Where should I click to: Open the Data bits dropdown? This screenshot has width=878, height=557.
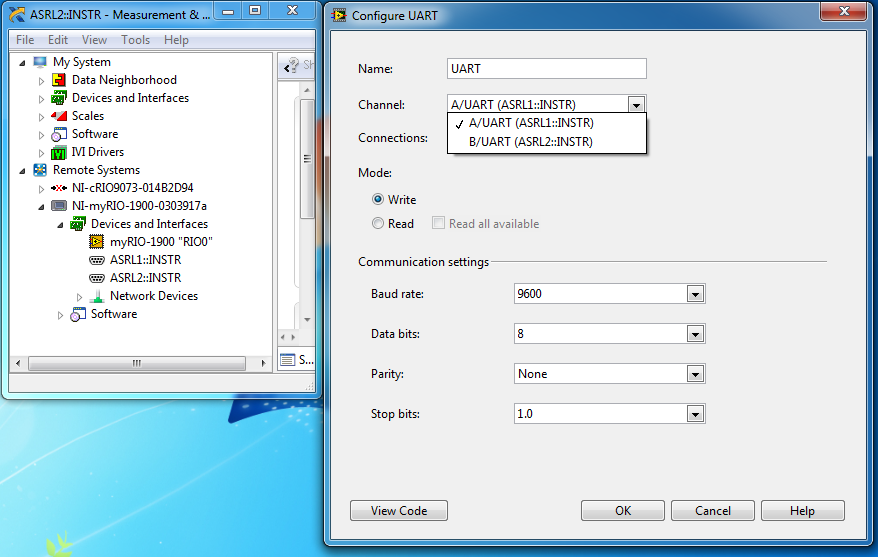coord(695,334)
